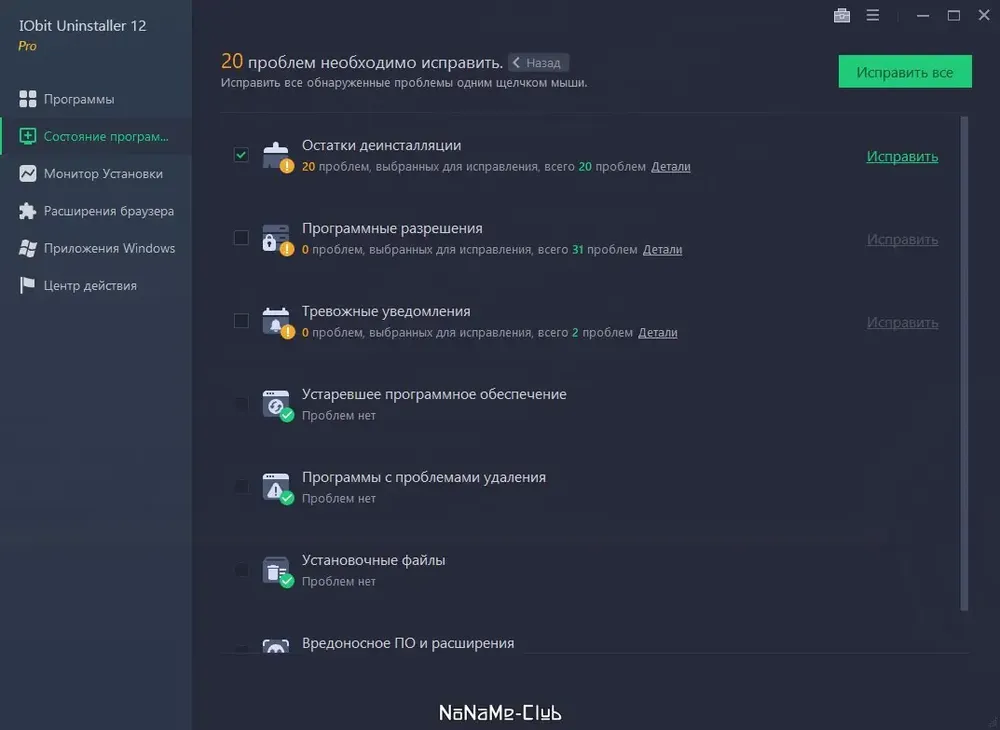The height and width of the screenshot is (730, 1000).
Task: Click the IObit Uninstaller 12 title
Action: (82, 26)
